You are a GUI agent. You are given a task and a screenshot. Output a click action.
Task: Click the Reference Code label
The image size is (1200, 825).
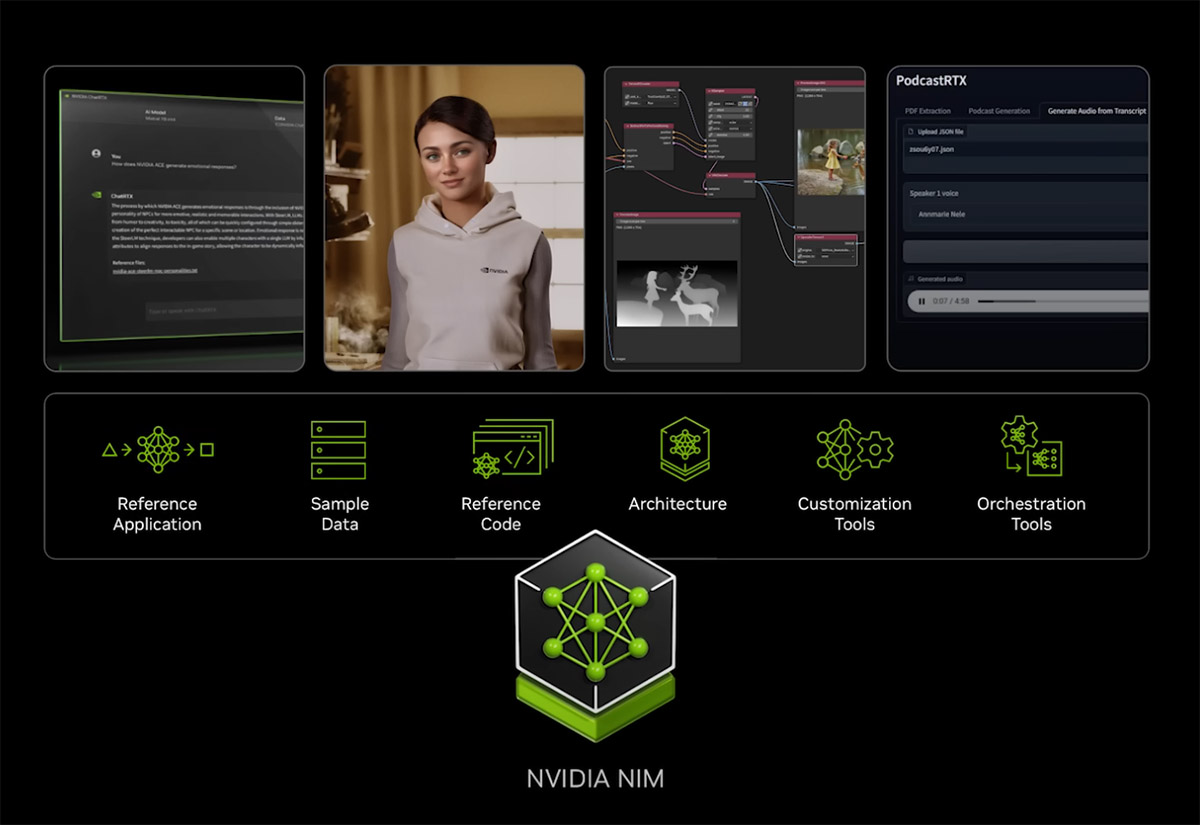501,514
